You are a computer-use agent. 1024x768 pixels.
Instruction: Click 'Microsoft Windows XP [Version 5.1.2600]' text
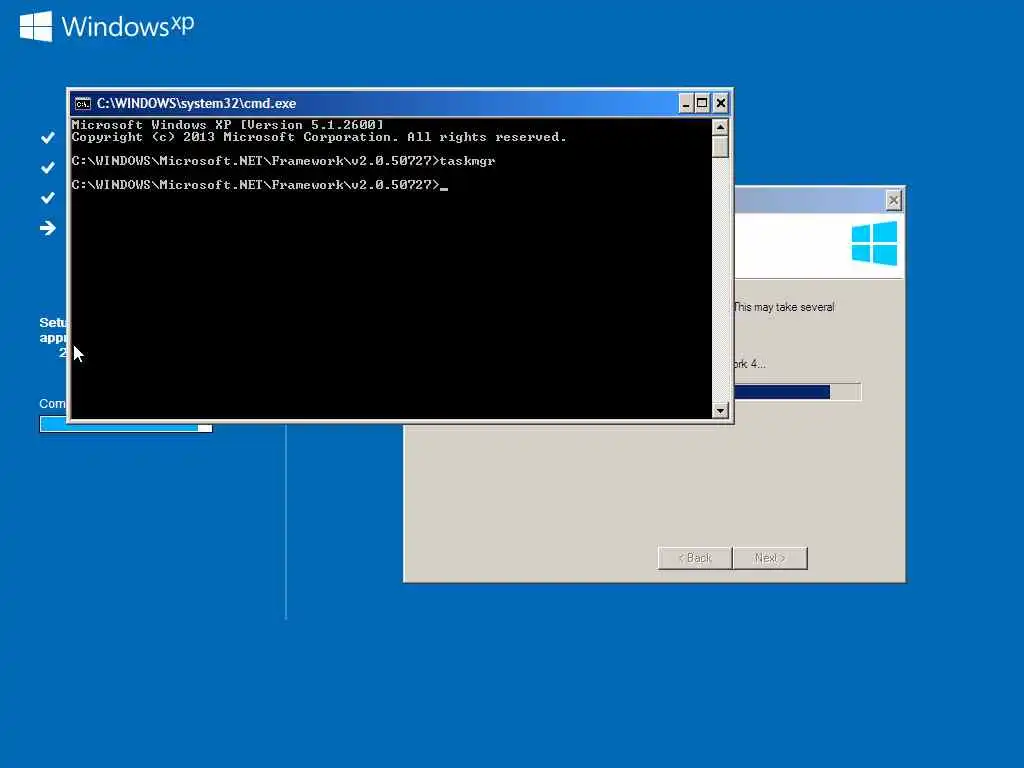227,124
